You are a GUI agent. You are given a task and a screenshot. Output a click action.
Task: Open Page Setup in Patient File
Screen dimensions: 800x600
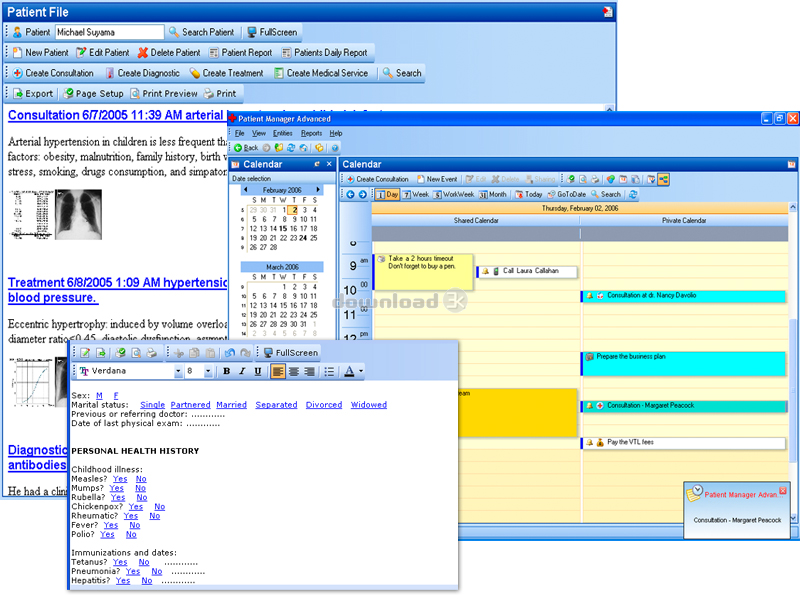[x=93, y=93]
